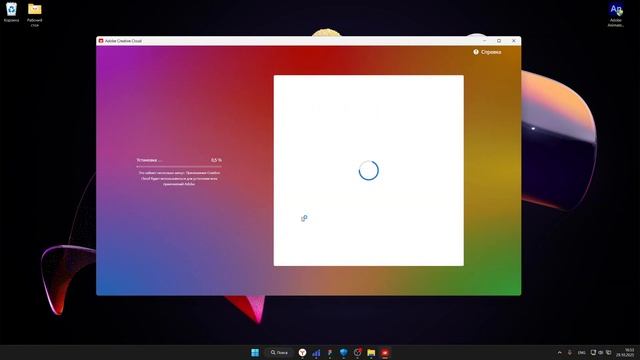The height and width of the screenshot is (360, 640).
Task: Open volume control in system tray
Action: tap(601, 352)
